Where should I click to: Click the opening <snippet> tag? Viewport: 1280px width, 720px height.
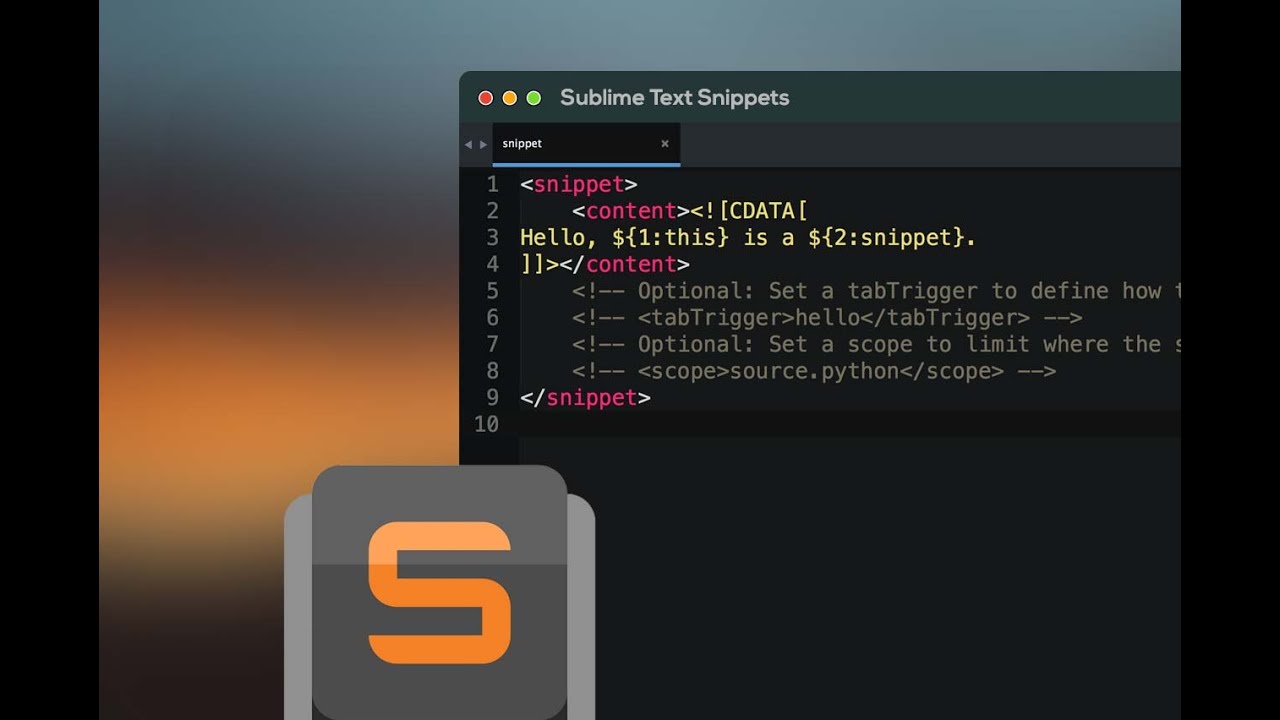579,185
